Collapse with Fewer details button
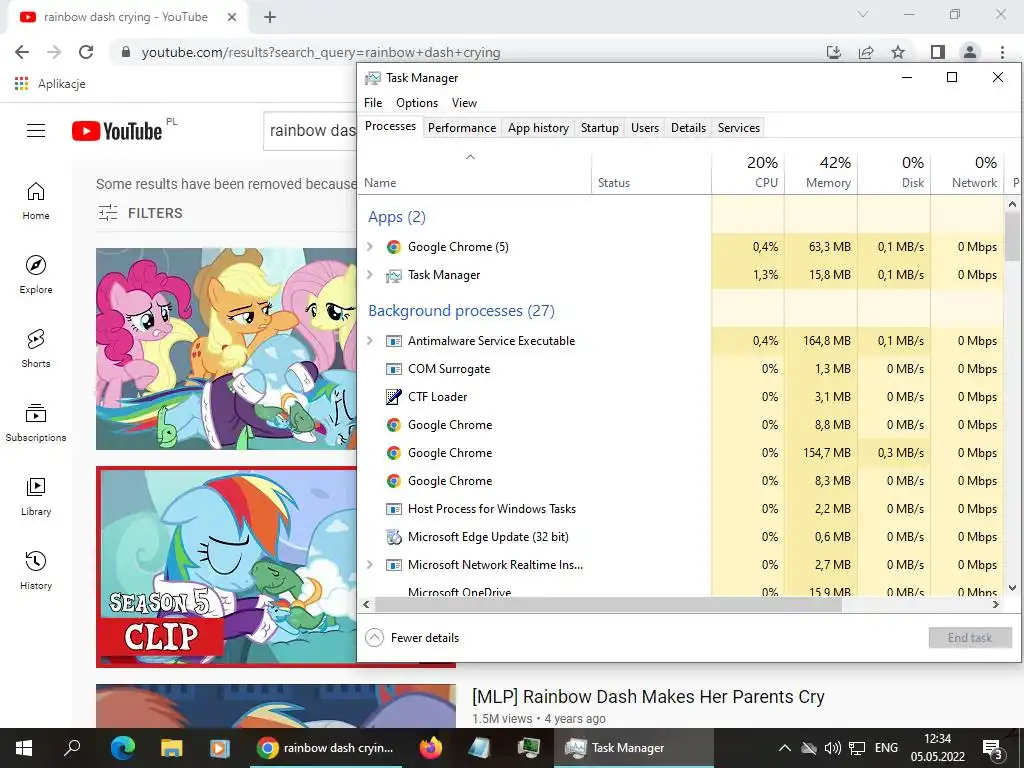 pyautogui.click(x=412, y=637)
